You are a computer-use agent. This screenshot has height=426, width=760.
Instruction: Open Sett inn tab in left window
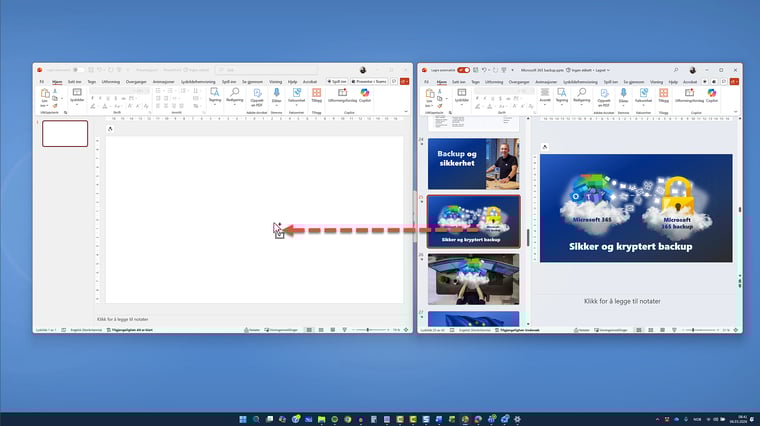coord(75,81)
